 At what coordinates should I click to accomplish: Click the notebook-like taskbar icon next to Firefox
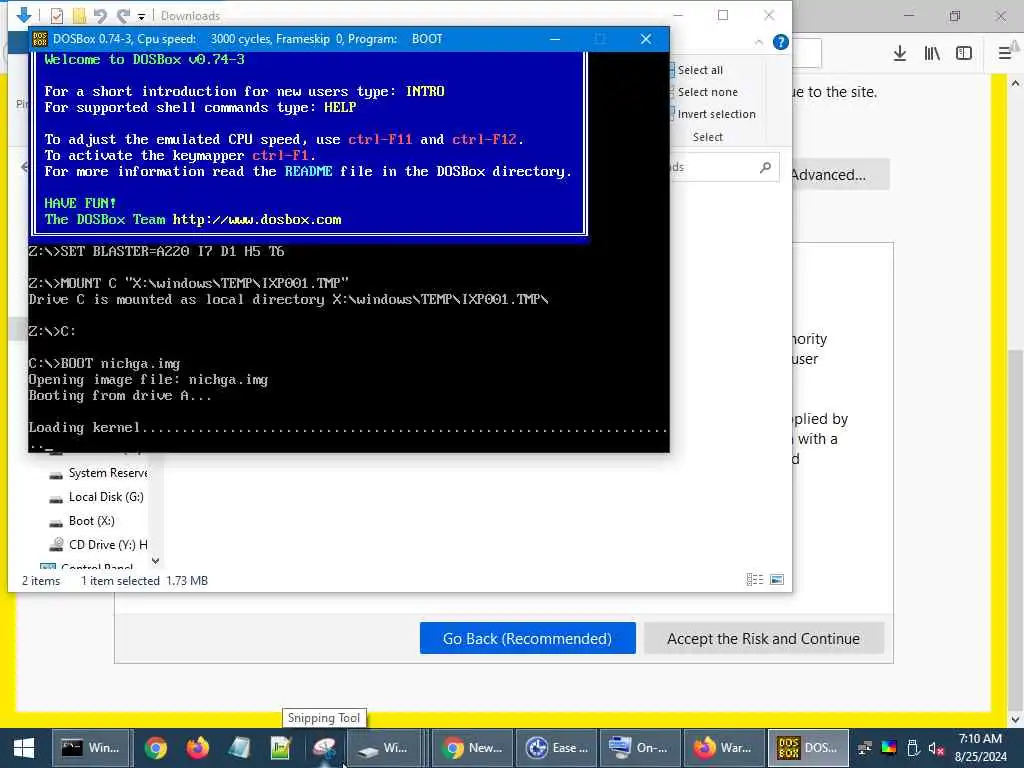pos(239,748)
